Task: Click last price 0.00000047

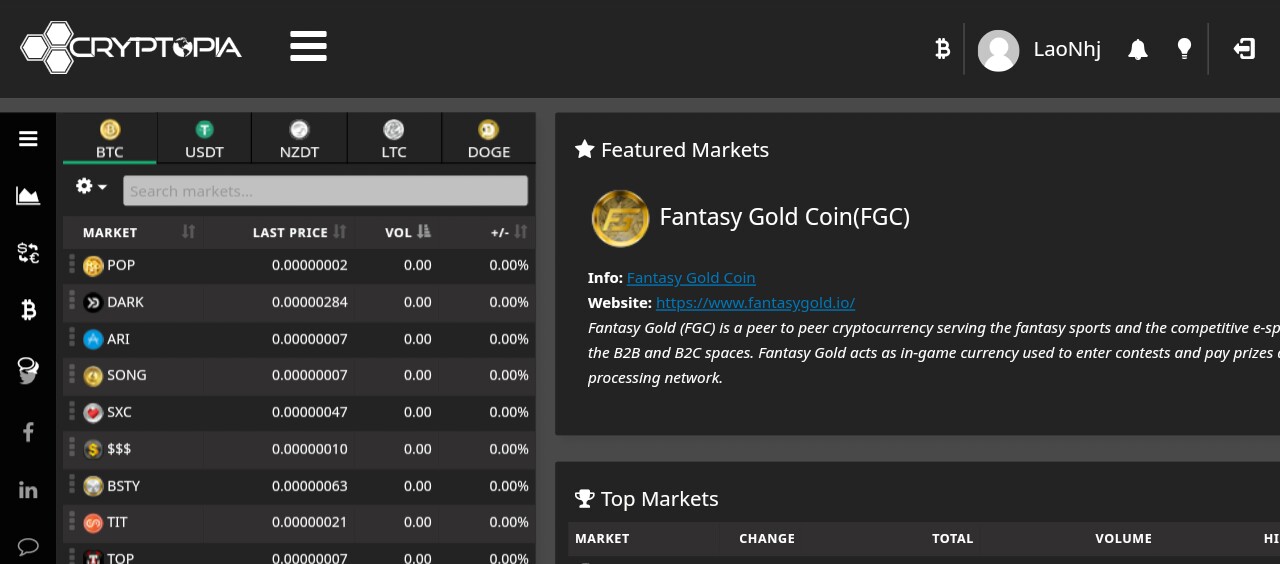Action: click(310, 412)
